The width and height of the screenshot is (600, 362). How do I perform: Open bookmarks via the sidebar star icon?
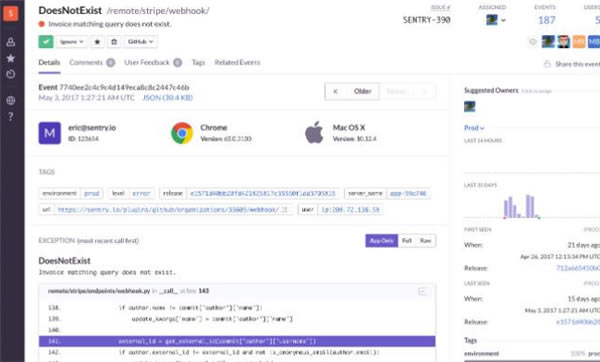click(x=11, y=58)
